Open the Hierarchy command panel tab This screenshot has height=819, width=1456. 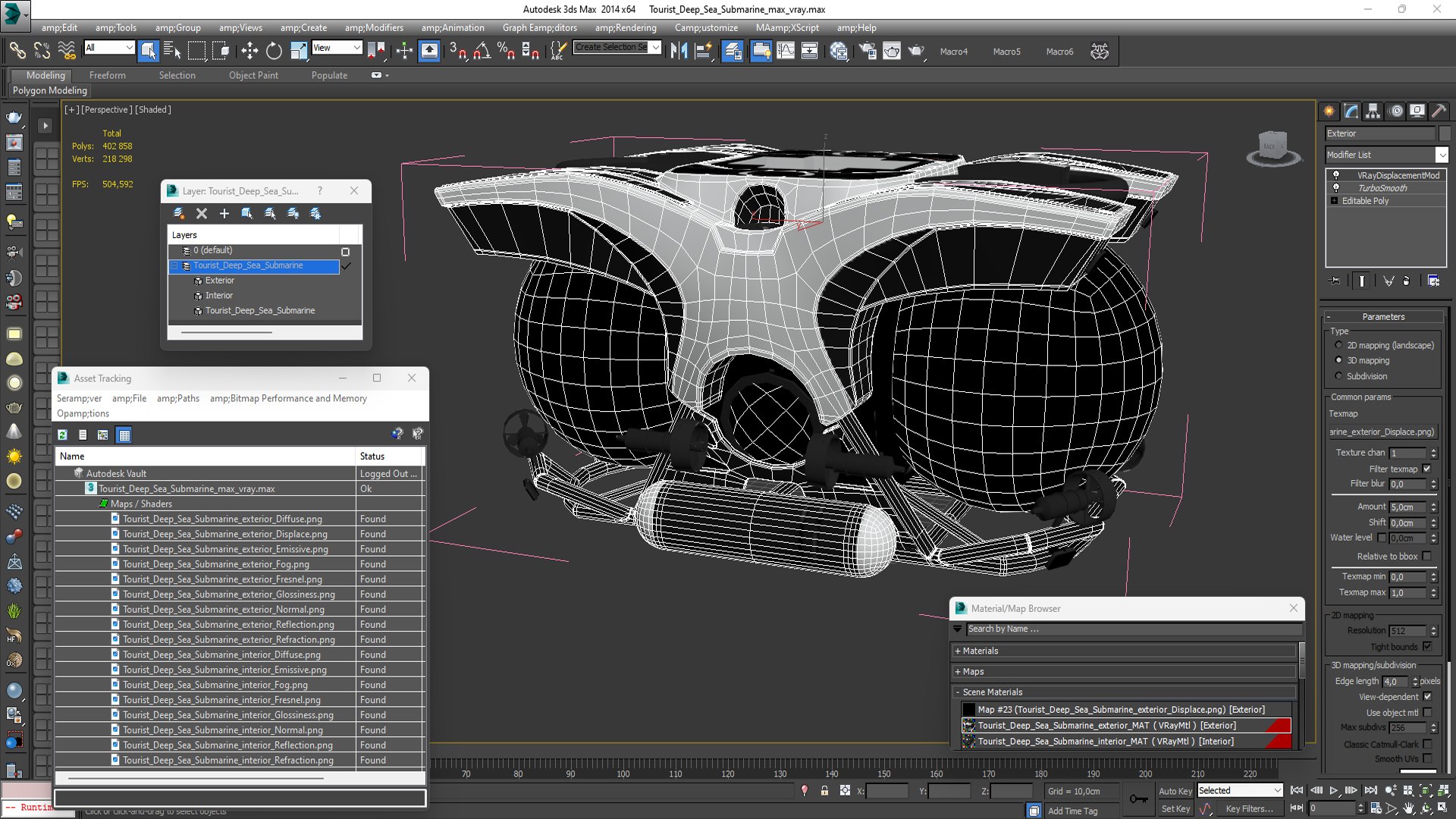coord(1373,111)
